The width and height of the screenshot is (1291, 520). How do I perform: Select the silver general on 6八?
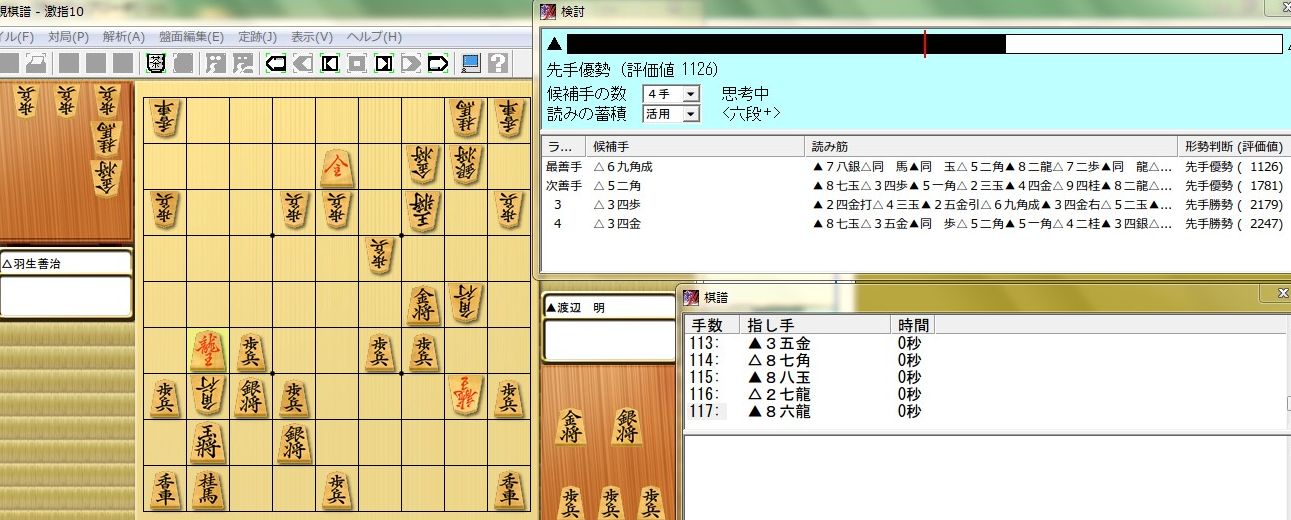click(294, 443)
